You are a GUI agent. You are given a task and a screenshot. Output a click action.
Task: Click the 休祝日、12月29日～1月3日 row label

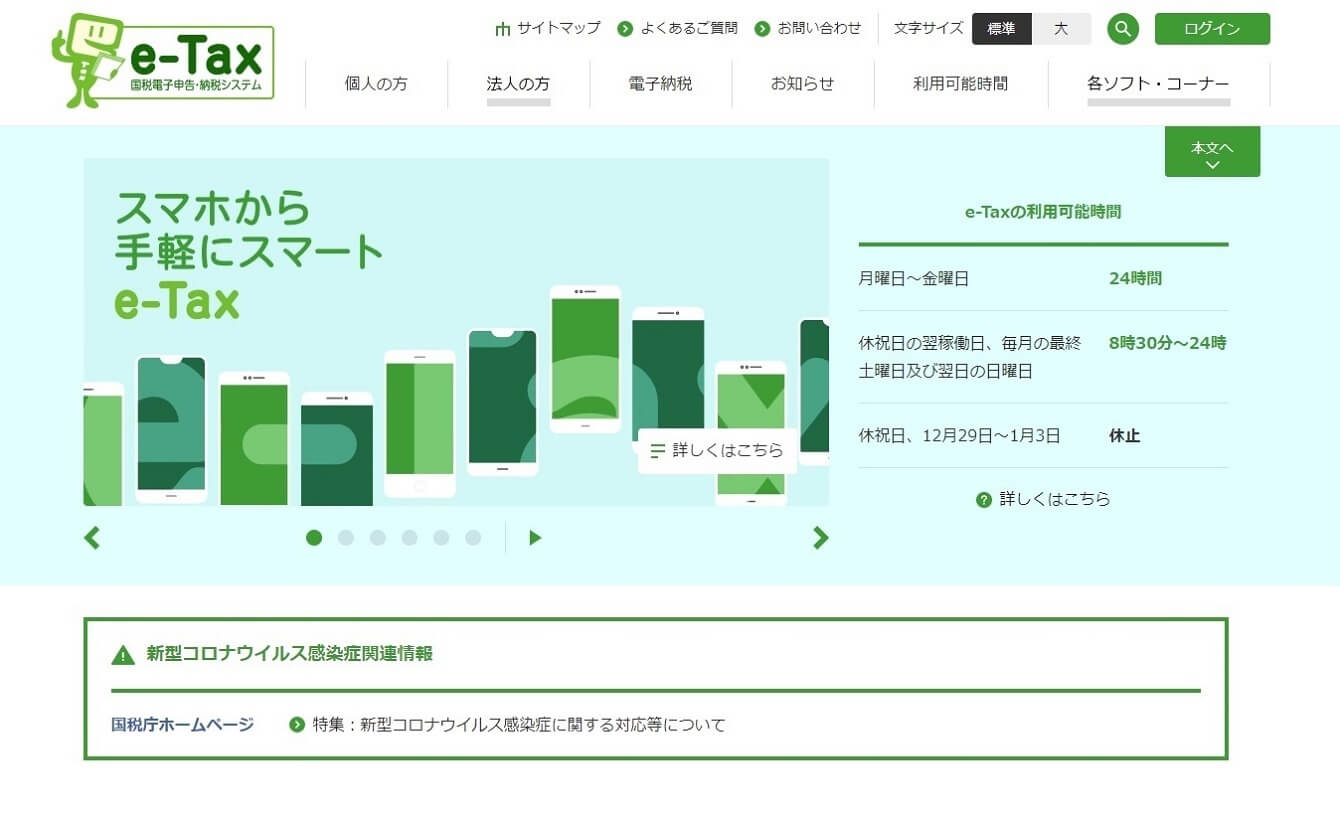coord(960,436)
